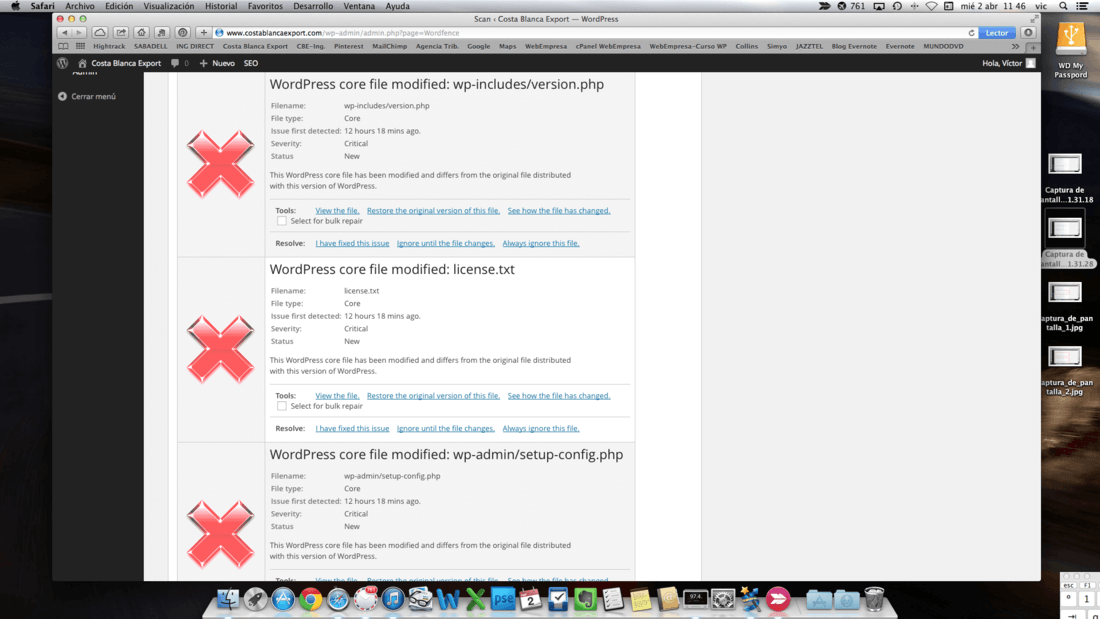Open the Ventana menu
Screen dimensions: 1100x619
[x=359, y=6]
